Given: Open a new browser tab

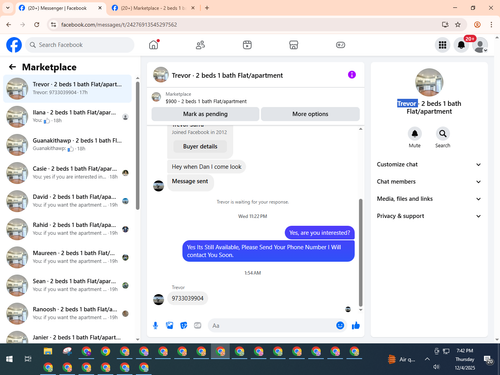Looking at the screenshot, I should pyautogui.click(x=207, y=8).
